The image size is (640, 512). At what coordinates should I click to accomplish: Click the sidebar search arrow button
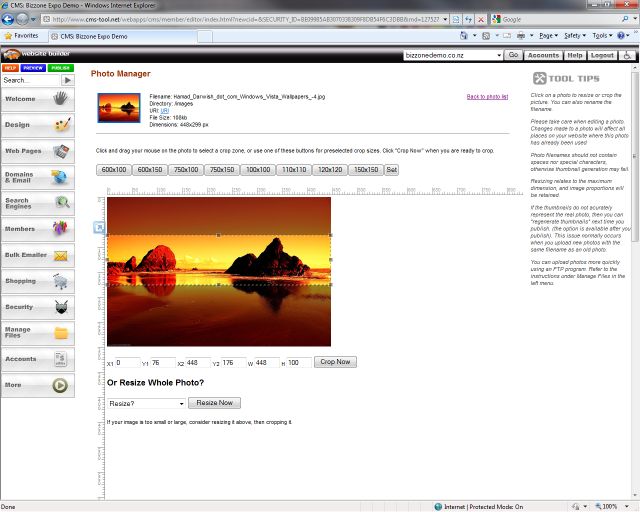[x=67, y=80]
